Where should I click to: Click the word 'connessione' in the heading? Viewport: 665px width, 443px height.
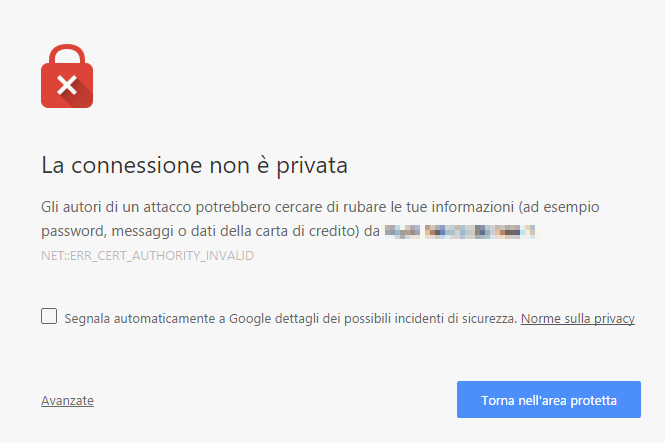(x=137, y=165)
